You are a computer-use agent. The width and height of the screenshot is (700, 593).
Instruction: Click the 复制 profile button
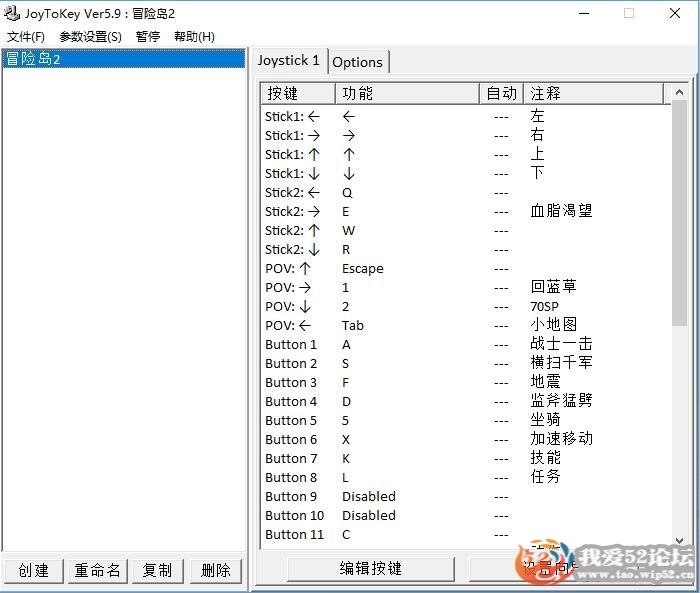pos(157,570)
